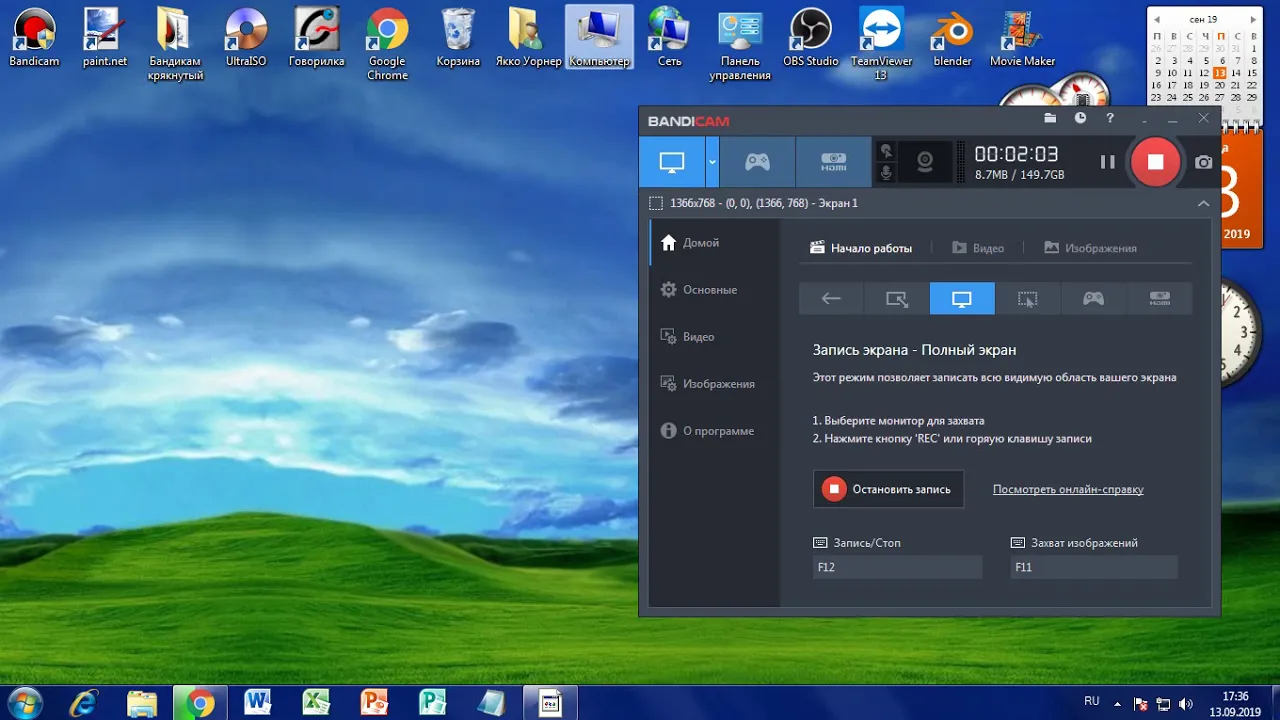Click the Остановить запись button
The image size is (1280, 720).
(x=888, y=489)
